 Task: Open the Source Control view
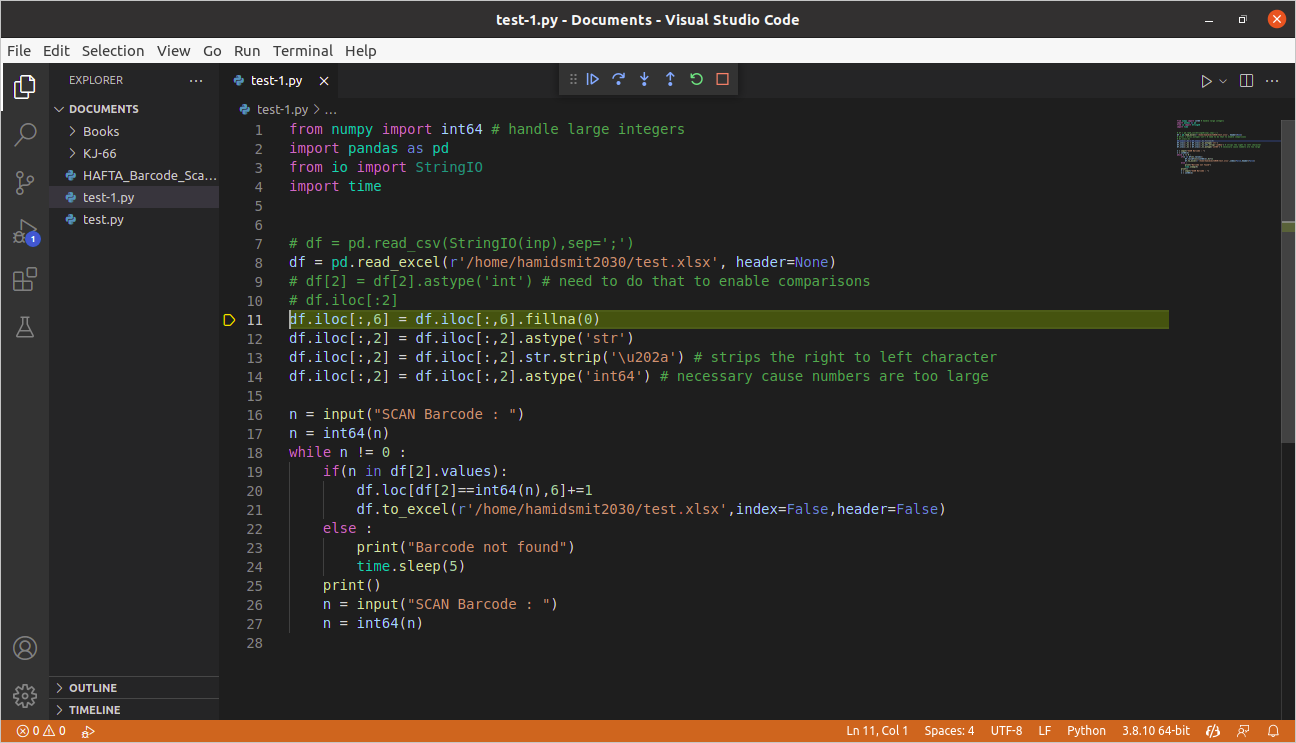[25, 183]
